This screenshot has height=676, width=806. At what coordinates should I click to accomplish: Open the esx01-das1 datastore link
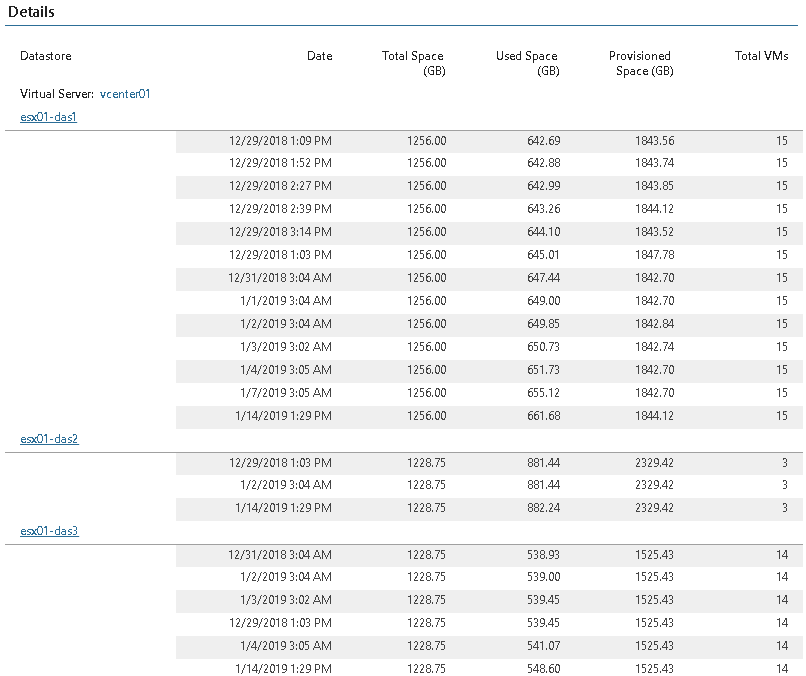click(x=49, y=117)
